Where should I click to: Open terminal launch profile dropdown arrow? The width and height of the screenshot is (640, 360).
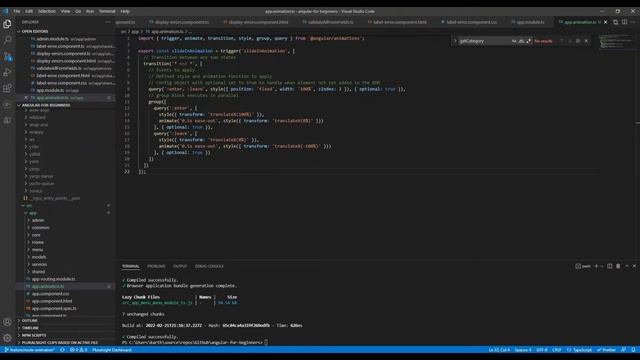click(x=602, y=266)
